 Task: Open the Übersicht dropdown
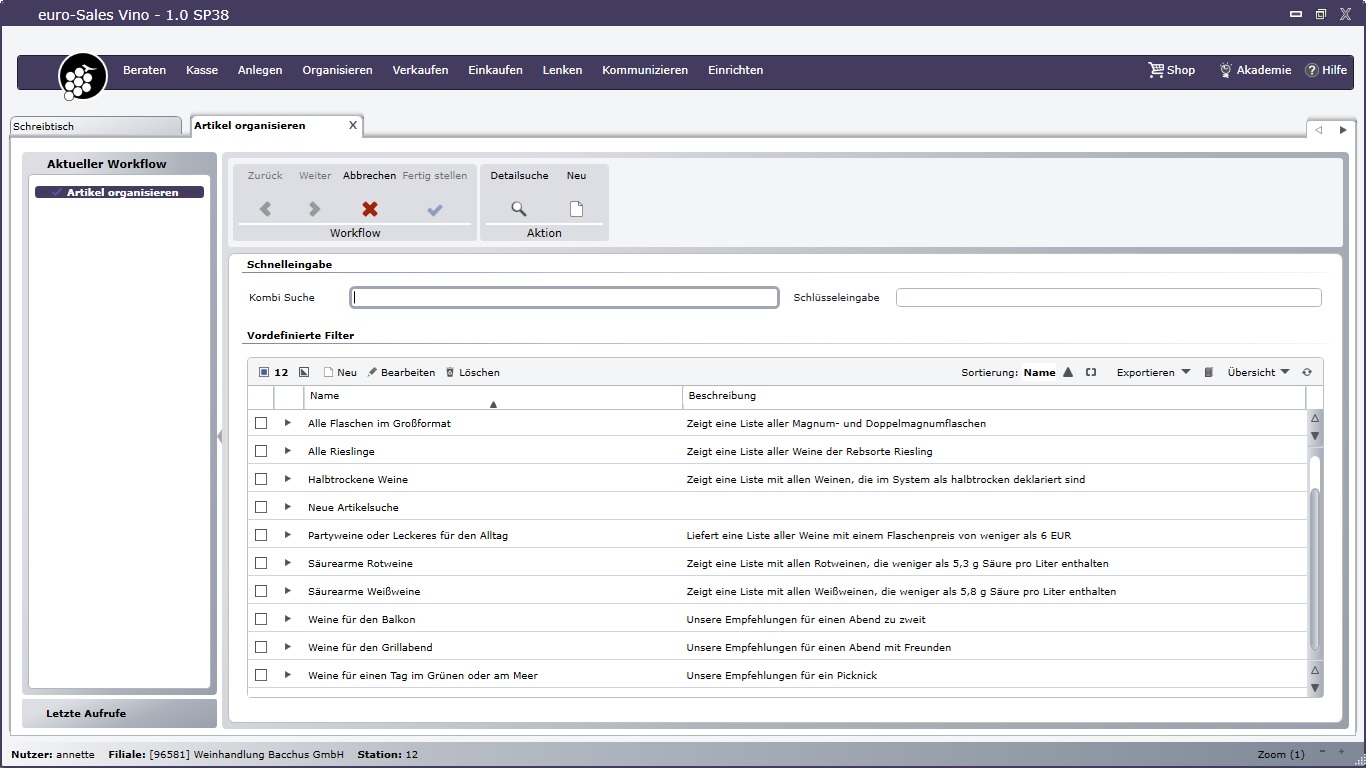click(x=1258, y=372)
